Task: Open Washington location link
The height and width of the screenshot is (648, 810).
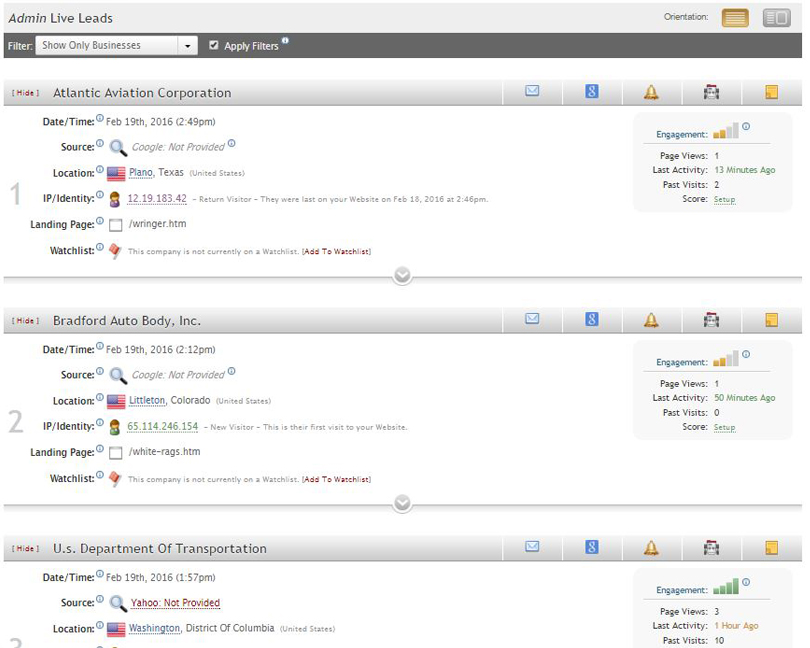Action: click(154, 628)
